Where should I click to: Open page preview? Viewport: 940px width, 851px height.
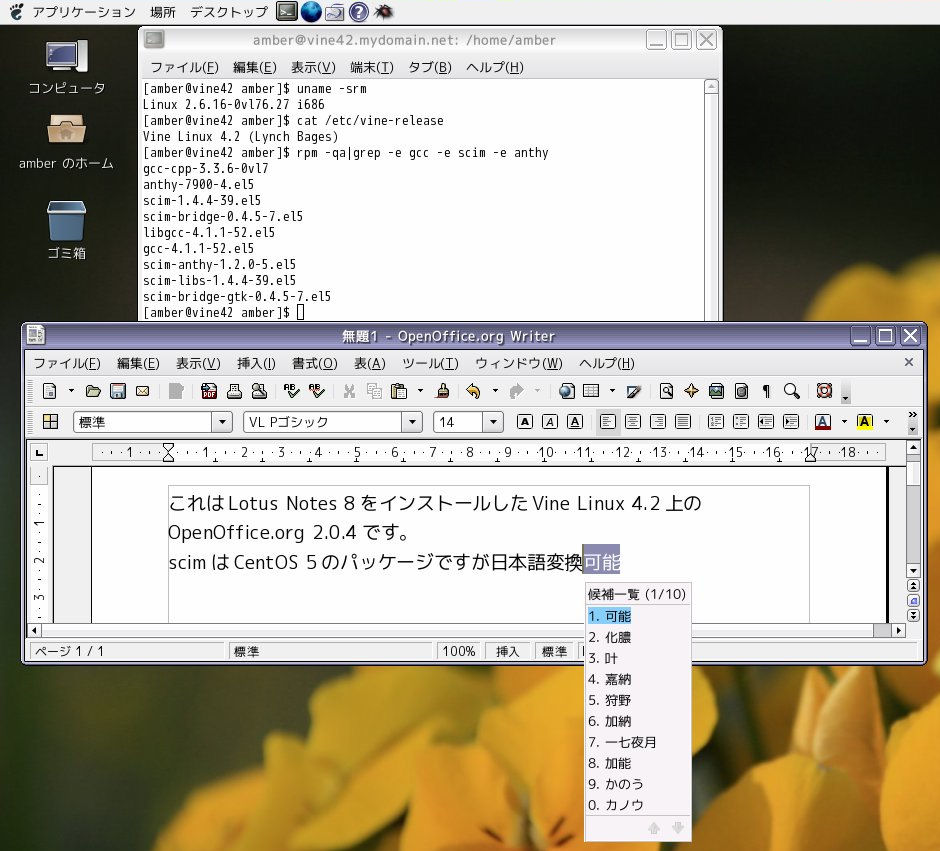tap(259, 391)
